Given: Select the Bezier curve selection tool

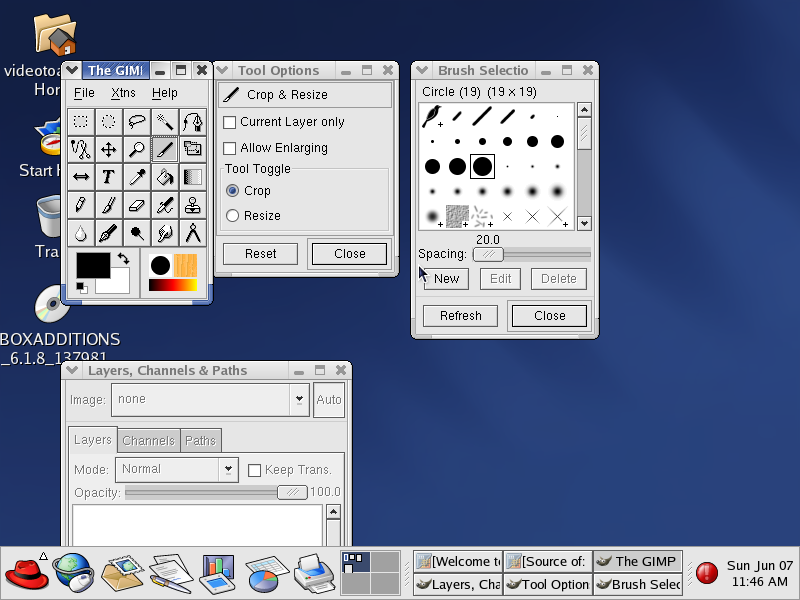Looking at the screenshot, I should tap(193, 121).
